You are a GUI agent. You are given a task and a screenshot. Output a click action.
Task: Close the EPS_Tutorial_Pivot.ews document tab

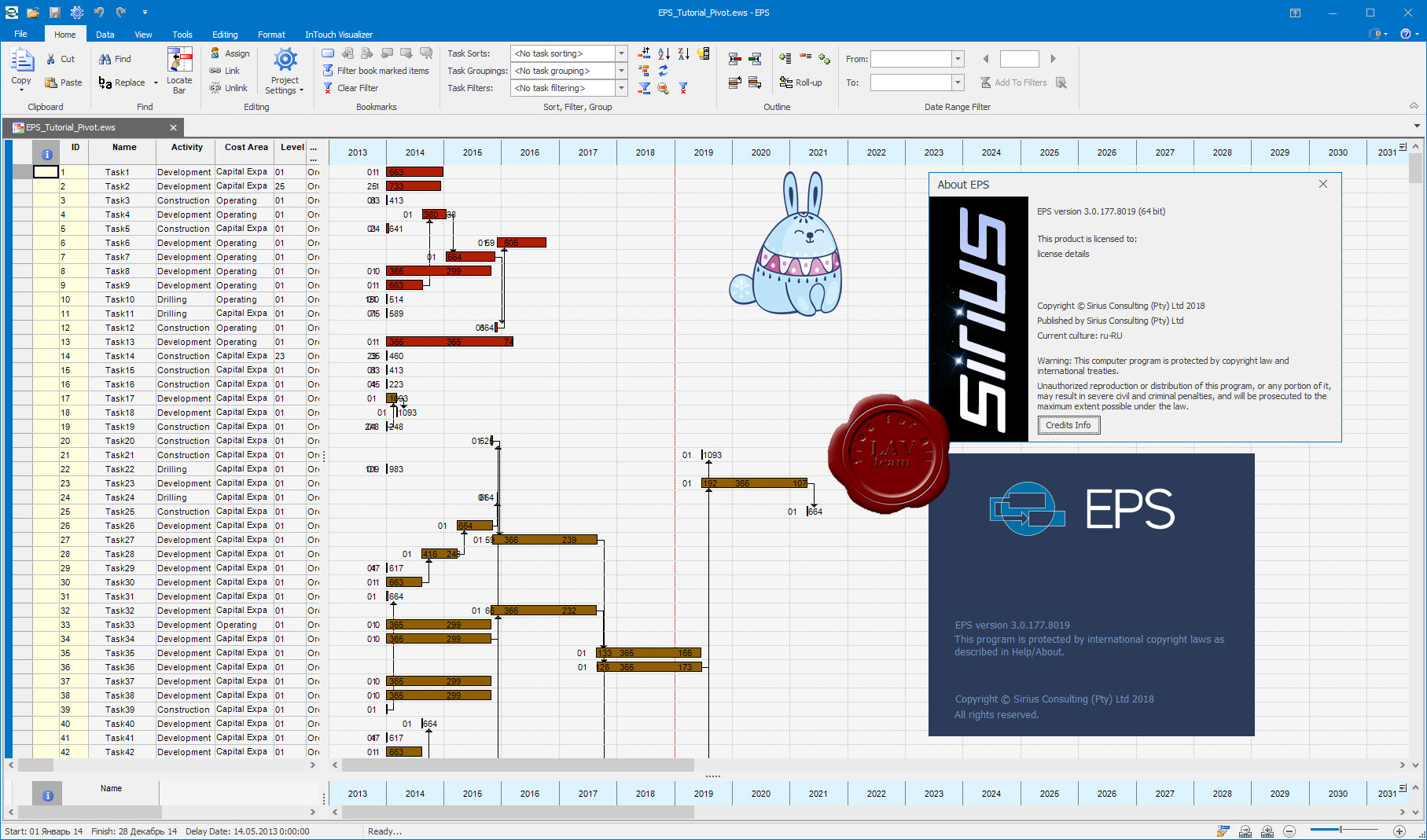pyautogui.click(x=173, y=127)
